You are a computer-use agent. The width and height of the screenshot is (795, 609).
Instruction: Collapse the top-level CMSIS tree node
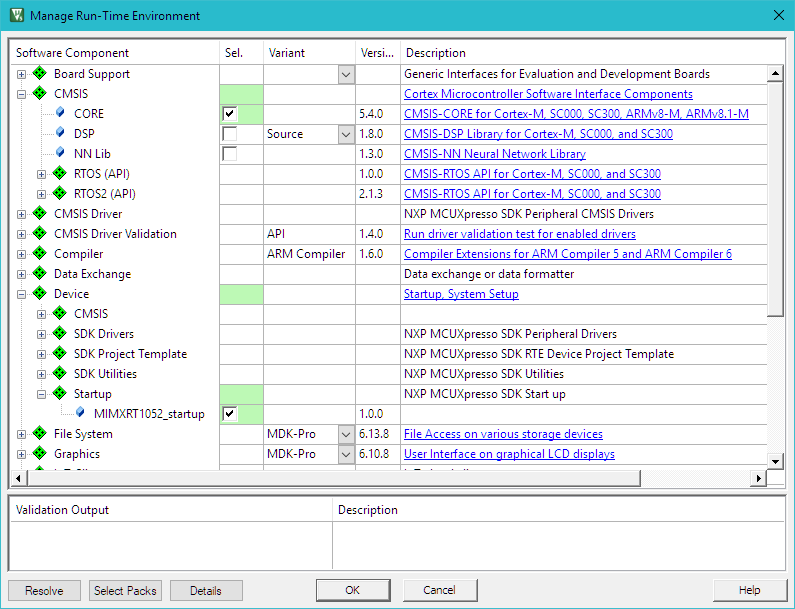21,94
